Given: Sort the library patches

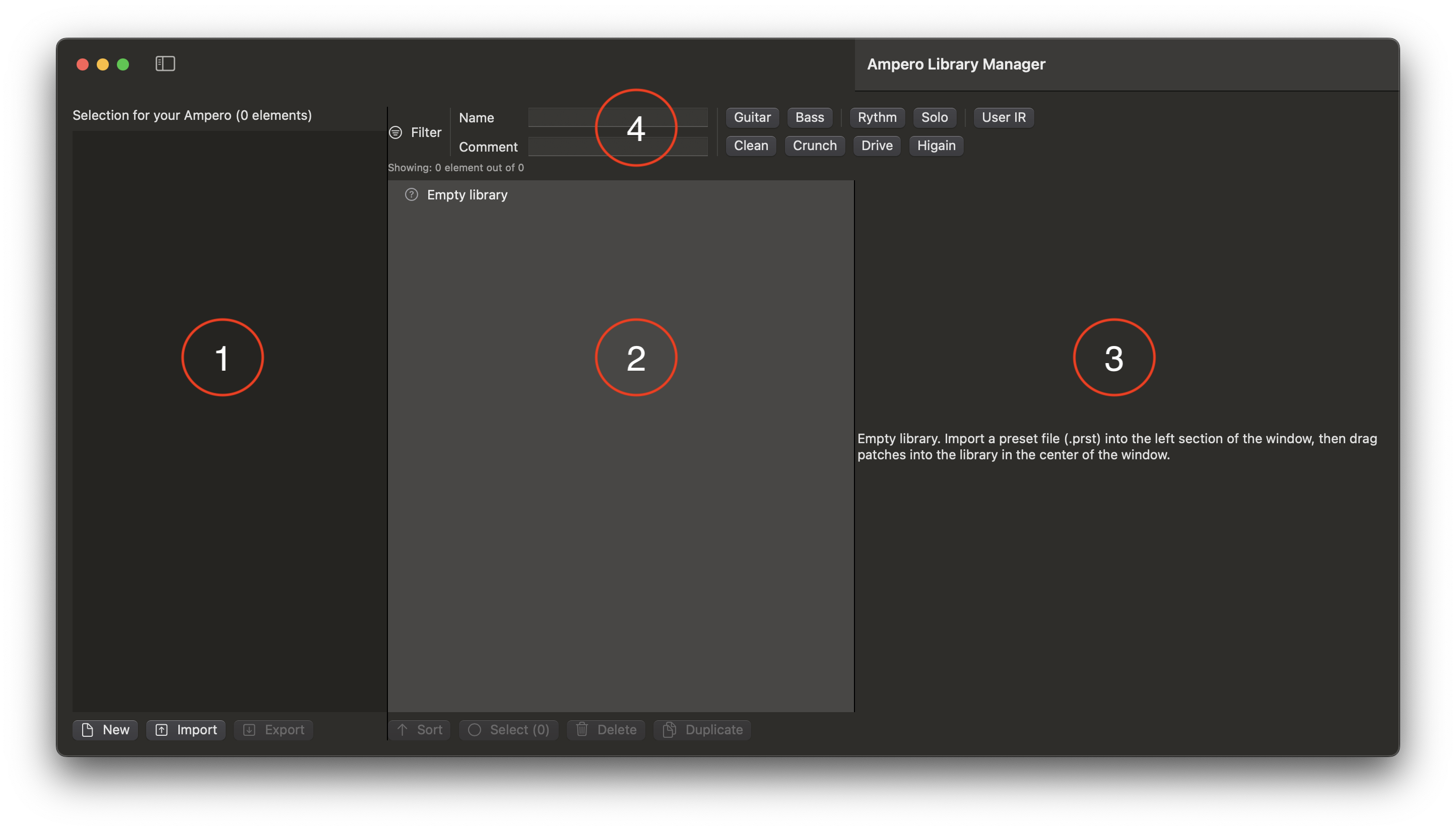Looking at the screenshot, I should [x=420, y=729].
